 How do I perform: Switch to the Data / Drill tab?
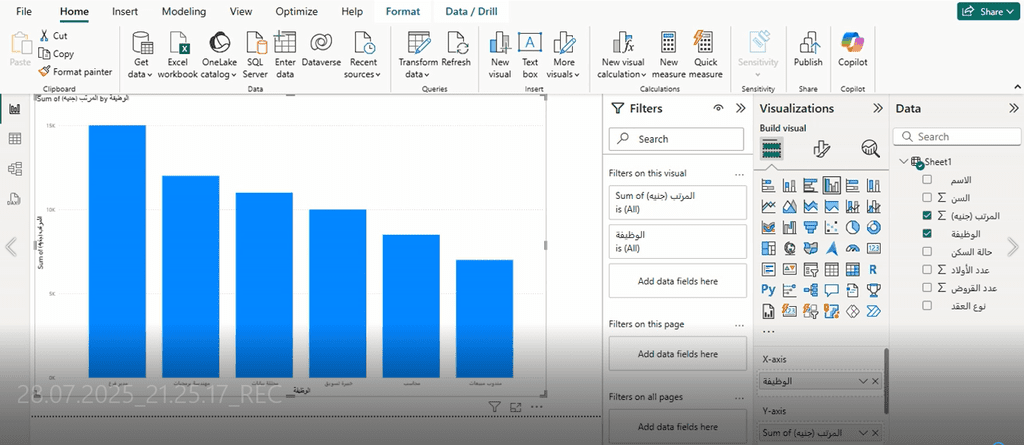pos(471,12)
